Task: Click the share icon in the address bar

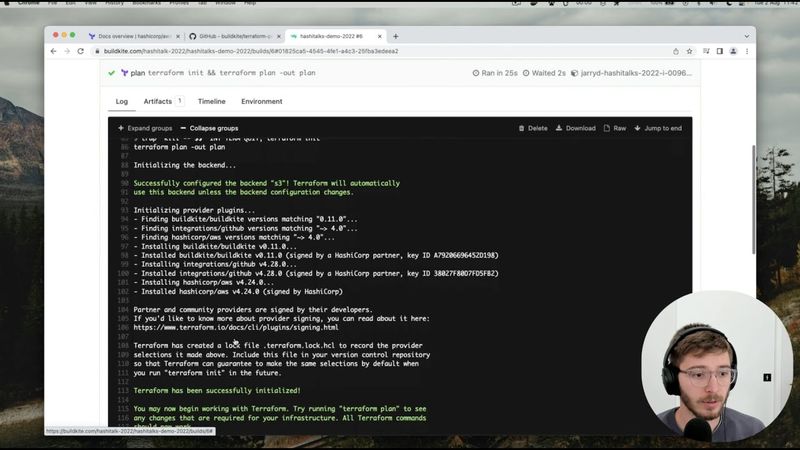Action: pyautogui.click(x=676, y=51)
